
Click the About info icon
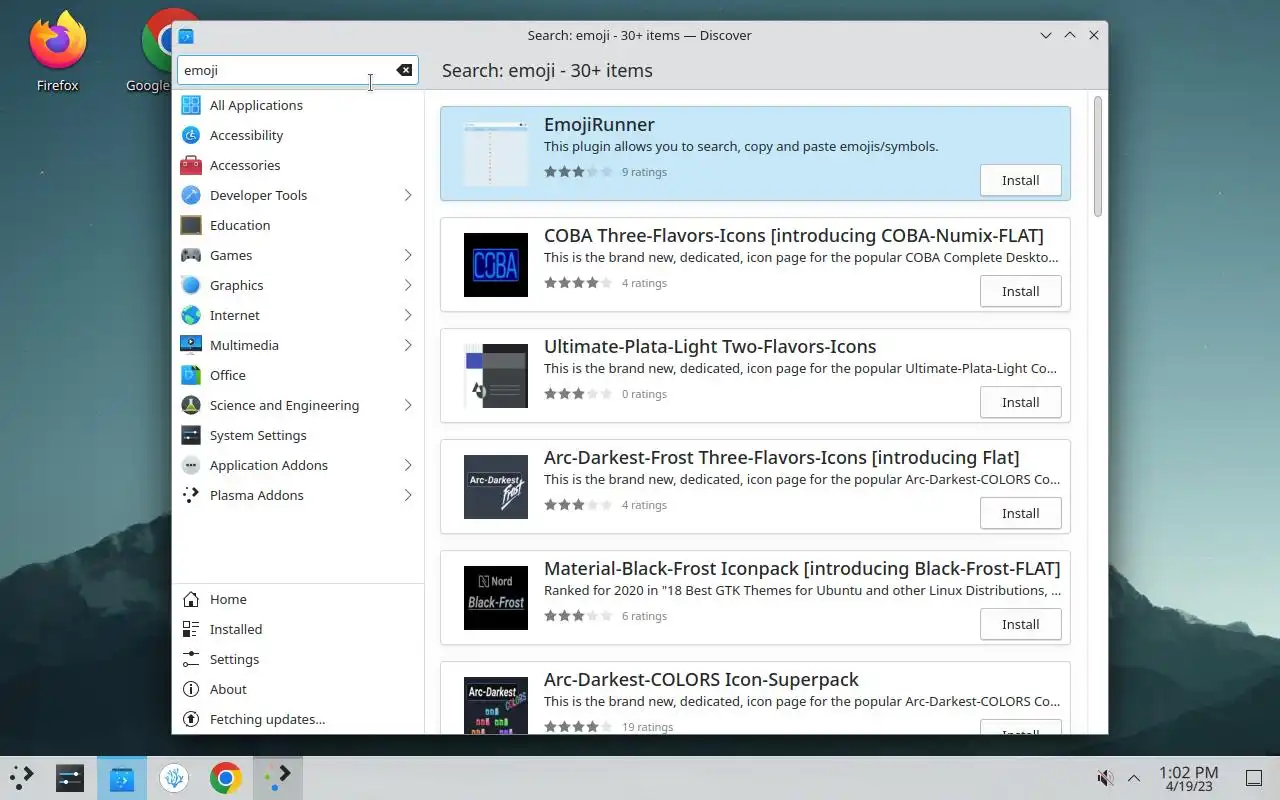coord(191,689)
